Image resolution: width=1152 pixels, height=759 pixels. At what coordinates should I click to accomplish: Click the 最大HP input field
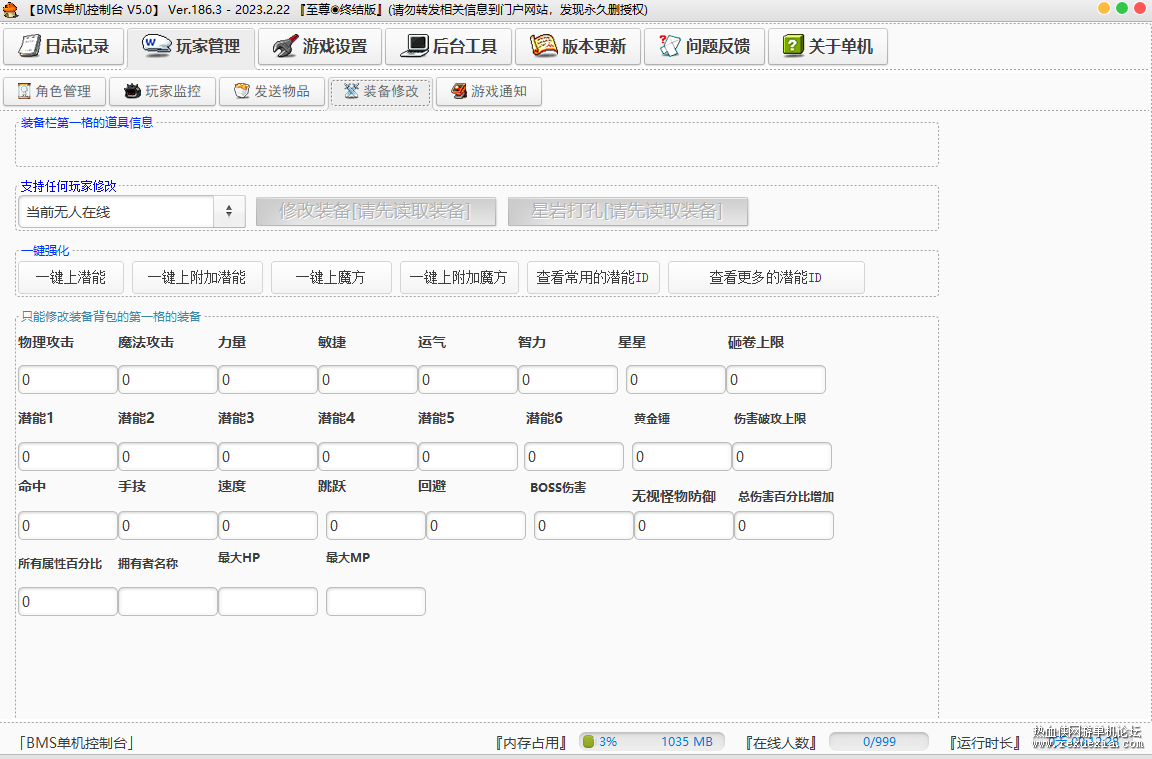pyautogui.click(x=267, y=602)
